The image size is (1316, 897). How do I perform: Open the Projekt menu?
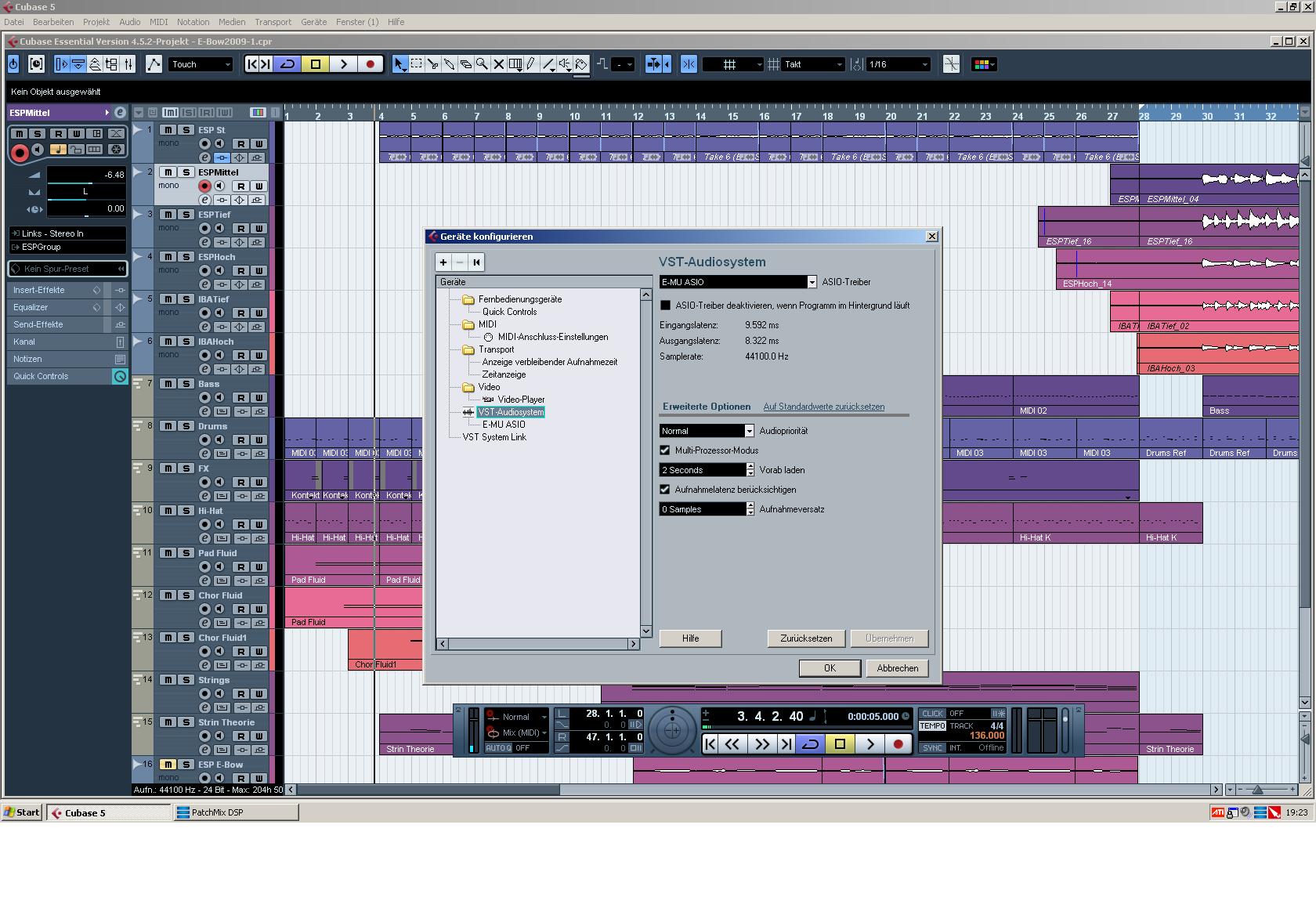[x=96, y=22]
